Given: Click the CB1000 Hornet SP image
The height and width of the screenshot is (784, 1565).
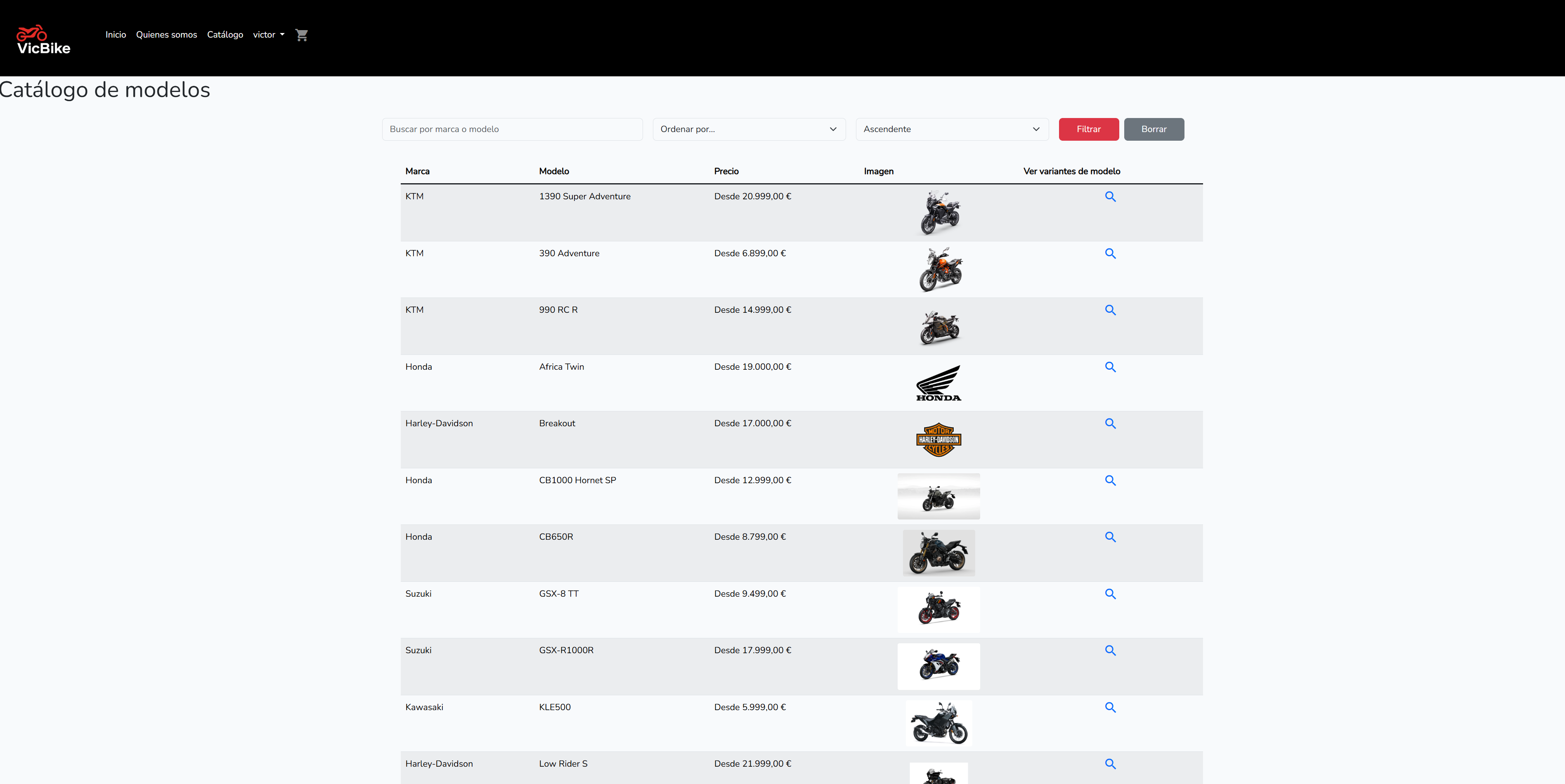Looking at the screenshot, I should pyautogui.click(x=939, y=496).
